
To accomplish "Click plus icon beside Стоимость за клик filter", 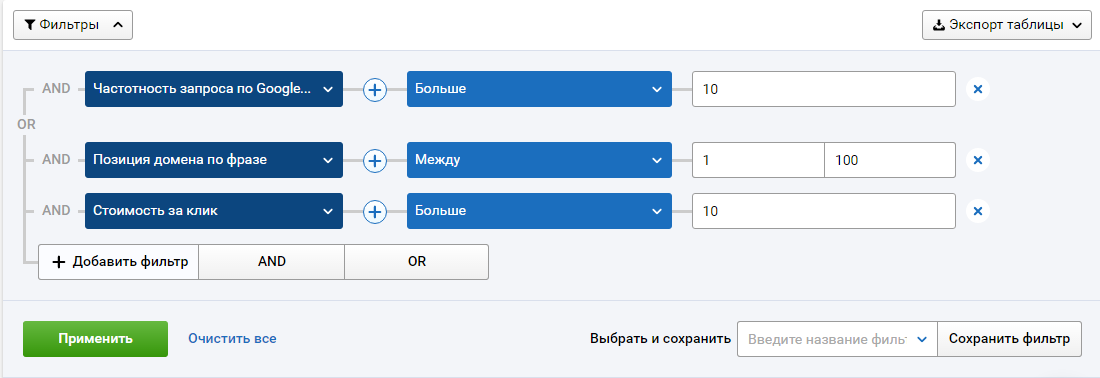I will coord(375,211).
